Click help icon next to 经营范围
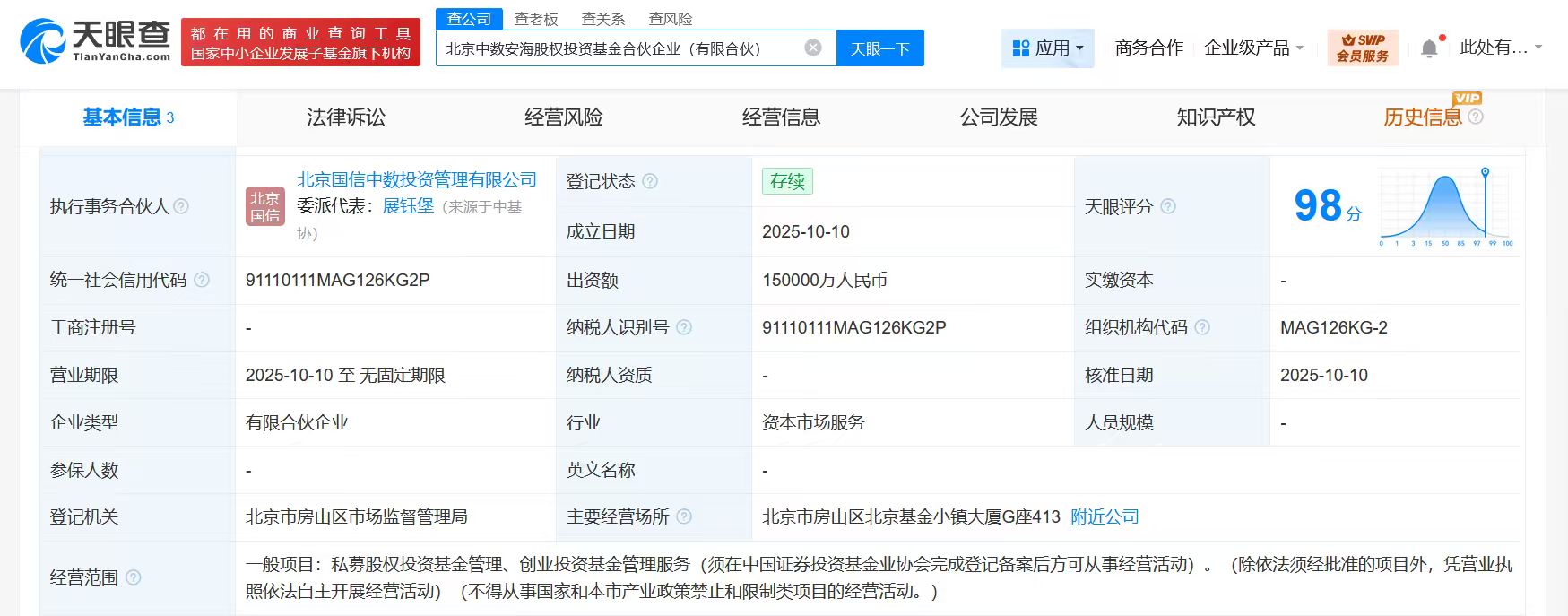Screen dimensions: 1568x616 click(x=134, y=577)
